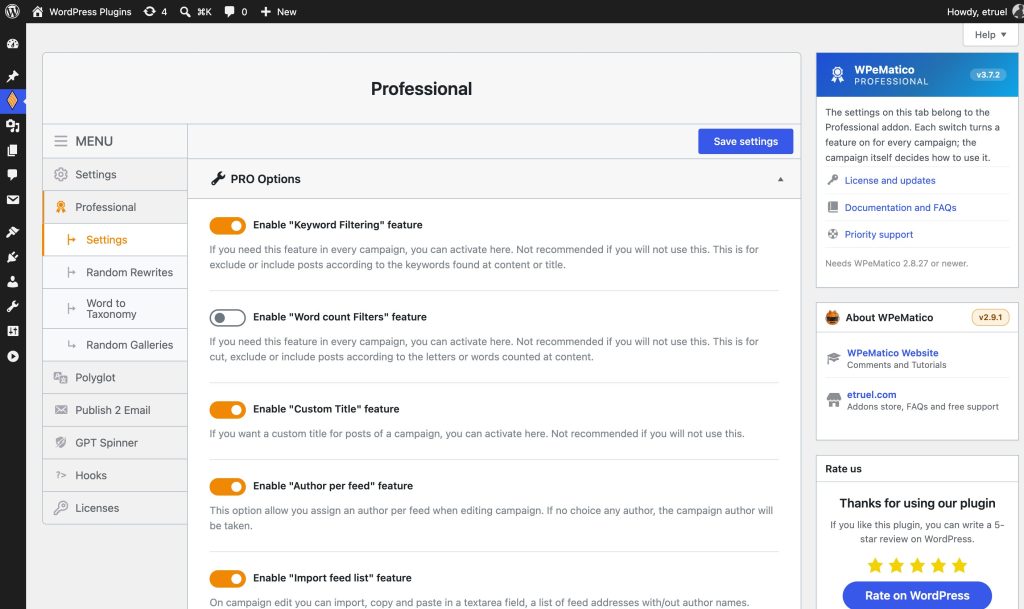Screen dimensions: 1024x609
Task: Open Plugins plug icon in admin sidebar
Action: click(12, 257)
